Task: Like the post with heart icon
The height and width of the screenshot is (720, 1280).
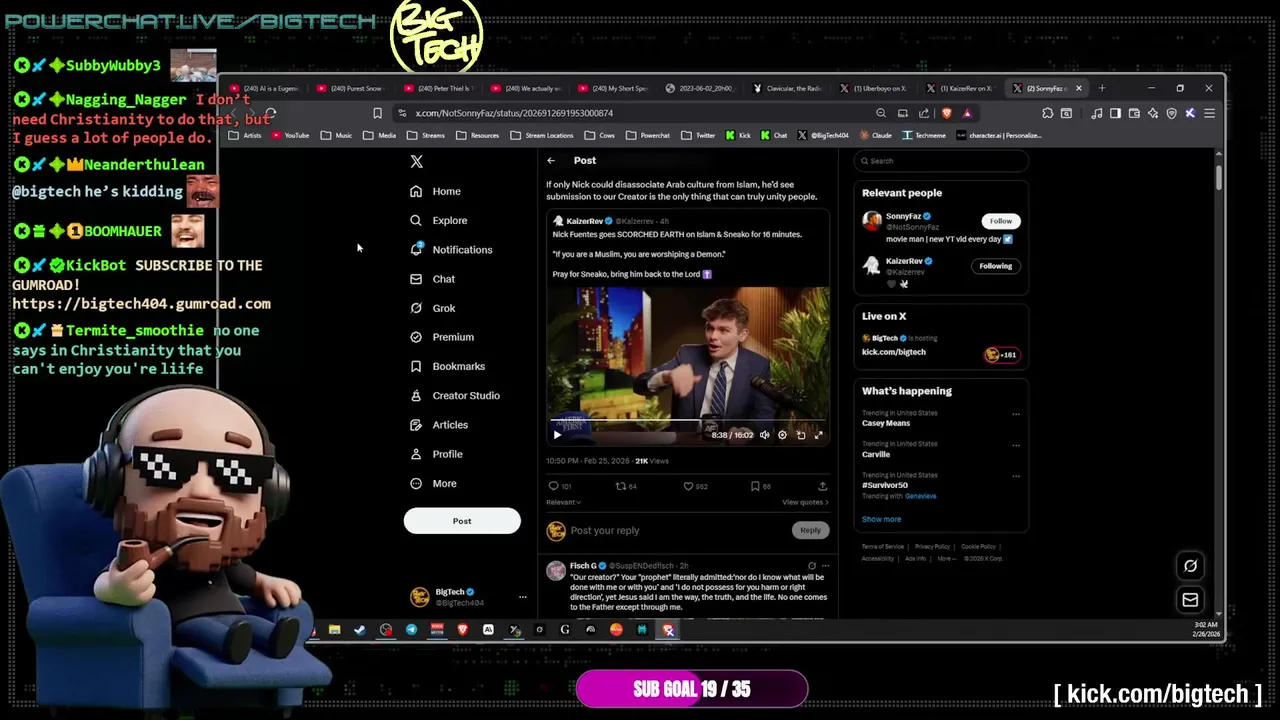Action: [x=688, y=486]
